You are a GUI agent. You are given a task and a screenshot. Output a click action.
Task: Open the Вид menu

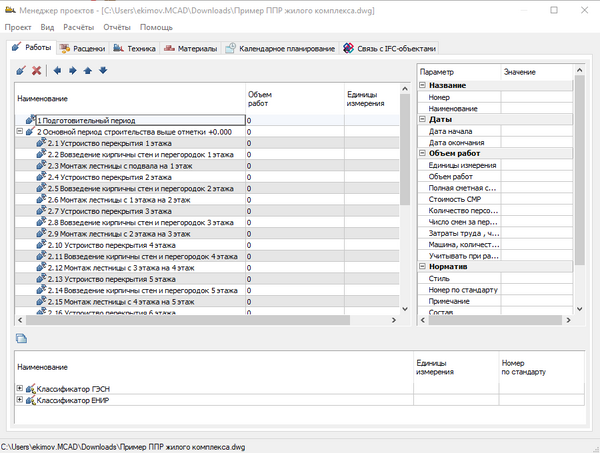coord(47,27)
